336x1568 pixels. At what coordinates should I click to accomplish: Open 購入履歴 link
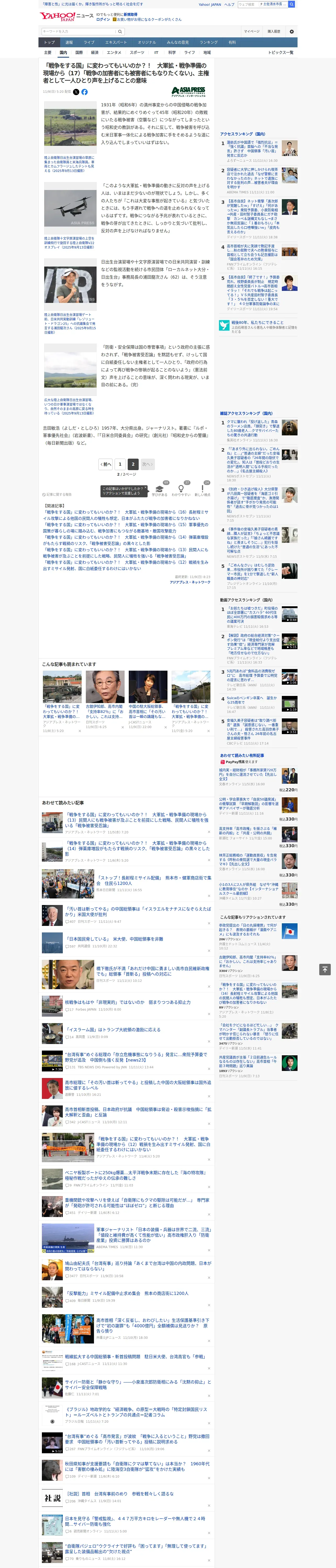coord(274,32)
